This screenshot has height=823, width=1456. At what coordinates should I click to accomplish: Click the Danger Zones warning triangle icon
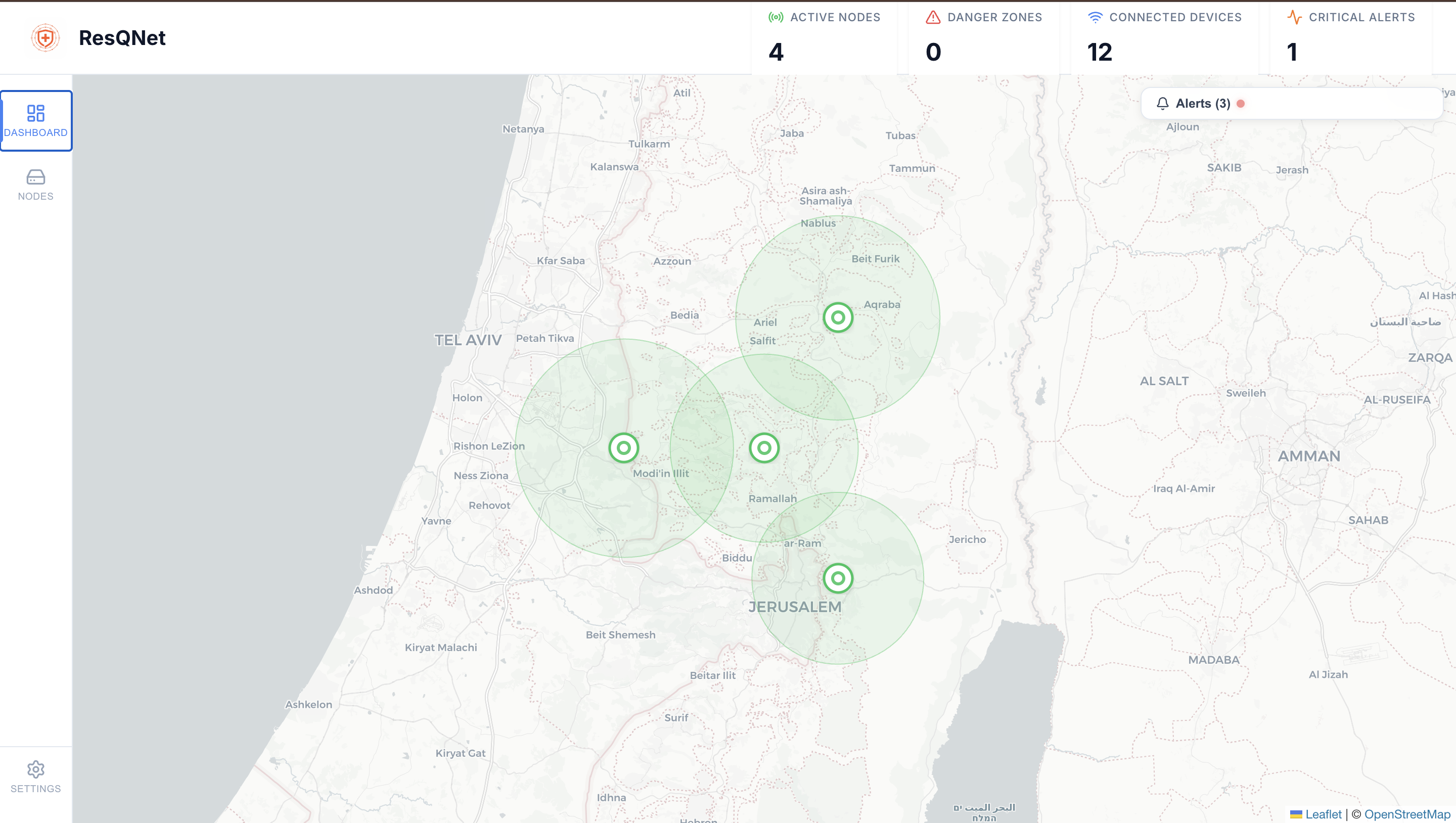point(933,18)
